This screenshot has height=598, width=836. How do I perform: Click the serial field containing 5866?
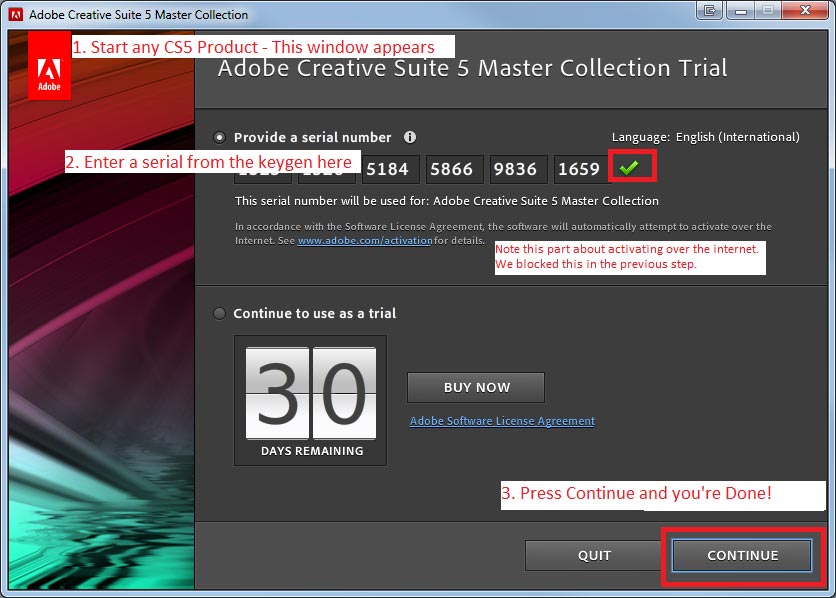pyautogui.click(x=454, y=169)
